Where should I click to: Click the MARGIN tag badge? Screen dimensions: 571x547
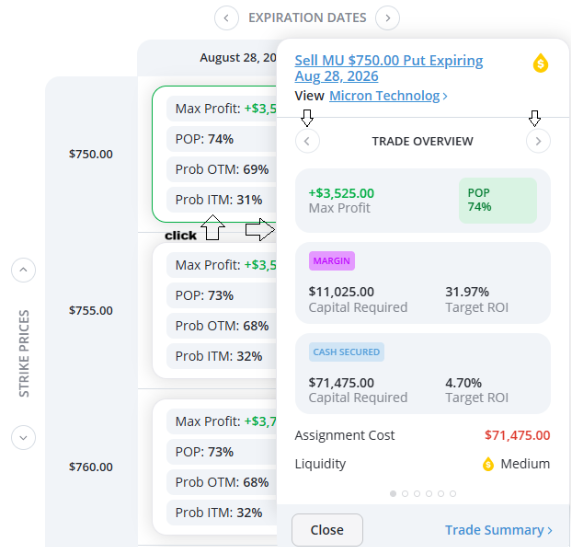point(332,261)
